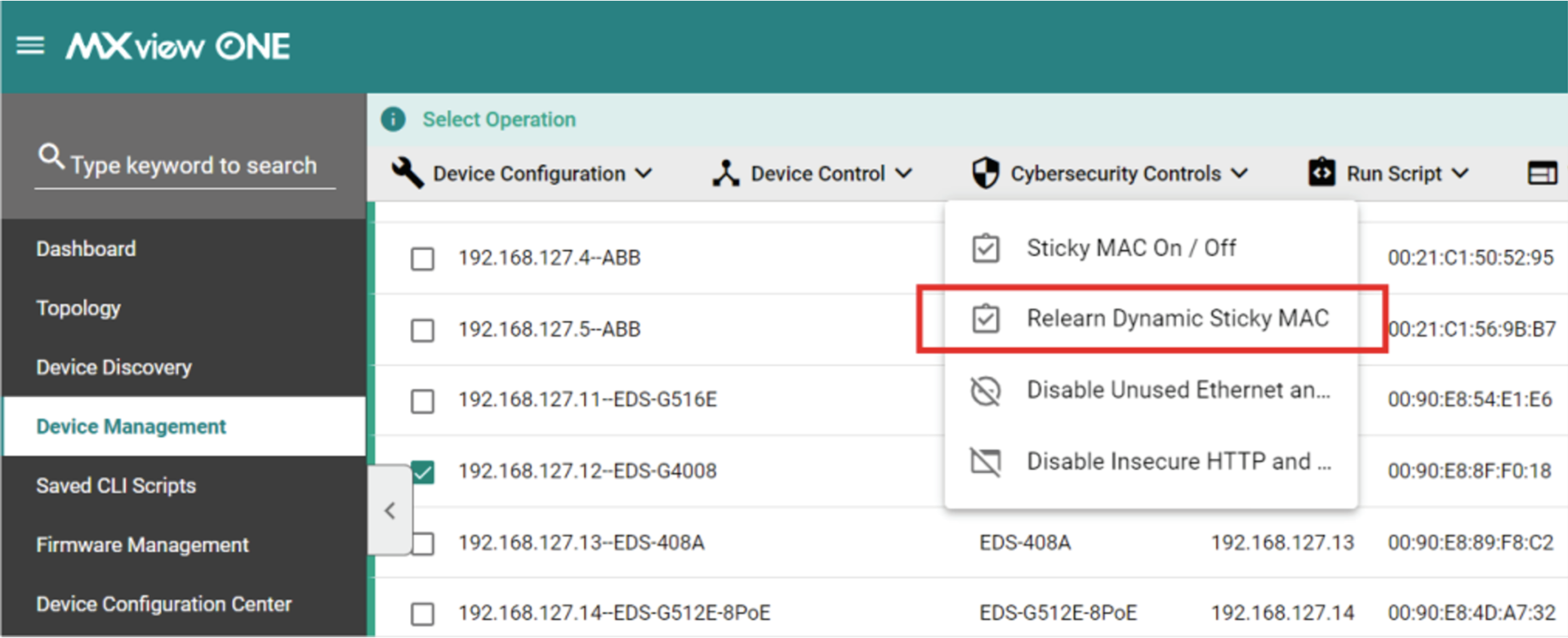
Task: Click IP address cell 192.168.127.13
Action: tap(1282, 542)
